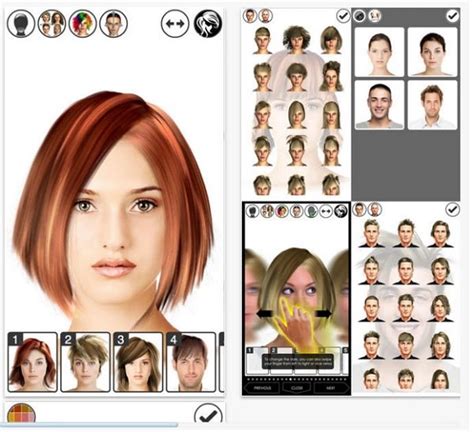474x432 pixels.
Task: Confirm with checkmark in women's hairstyle grid
Action: click(343, 15)
